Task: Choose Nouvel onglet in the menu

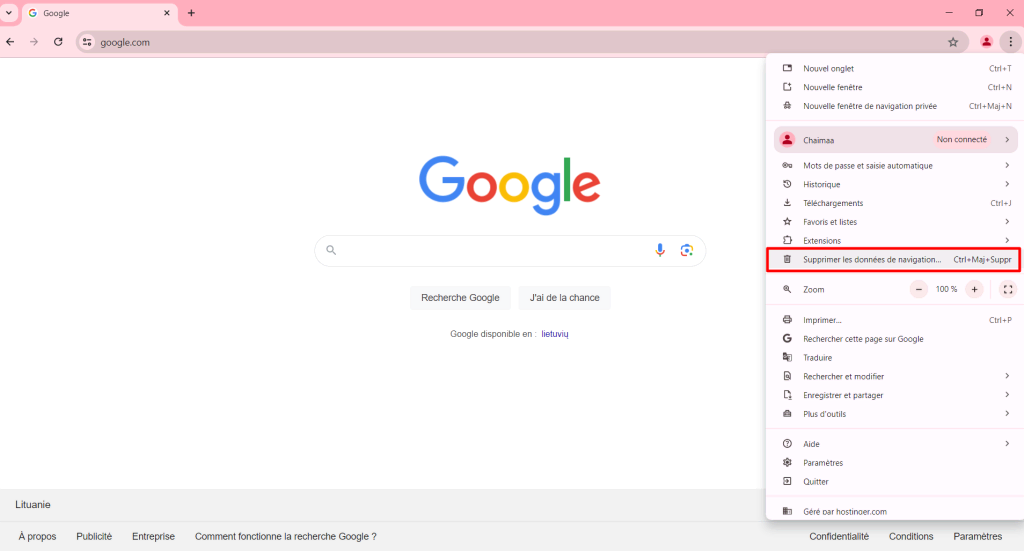Action: [x=896, y=69]
